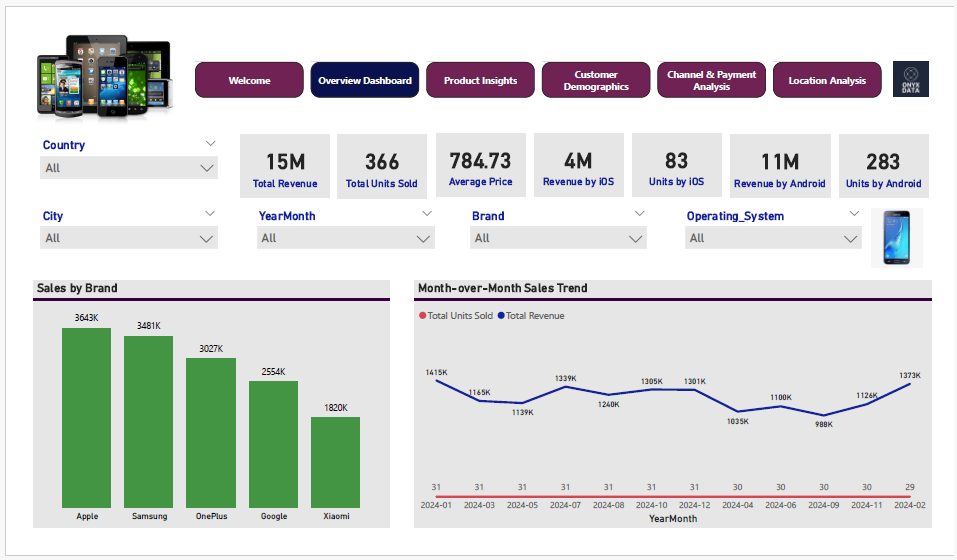Screen dimensions: 957x560
Task: Click the 1415K data point for 2024-01
Action: (436, 381)
